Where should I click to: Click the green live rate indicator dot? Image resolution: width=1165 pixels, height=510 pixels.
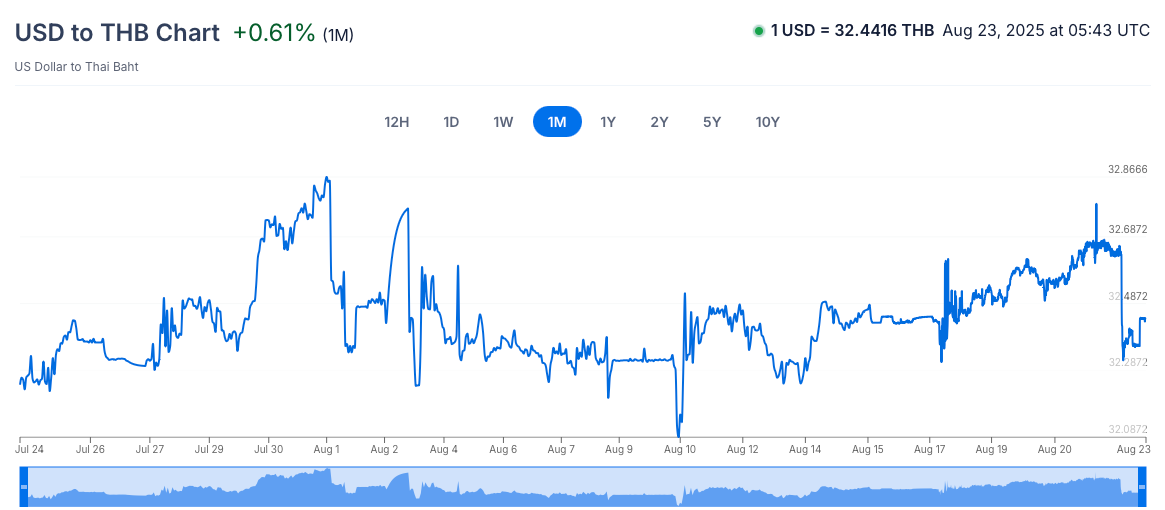(x=758, y=31)
